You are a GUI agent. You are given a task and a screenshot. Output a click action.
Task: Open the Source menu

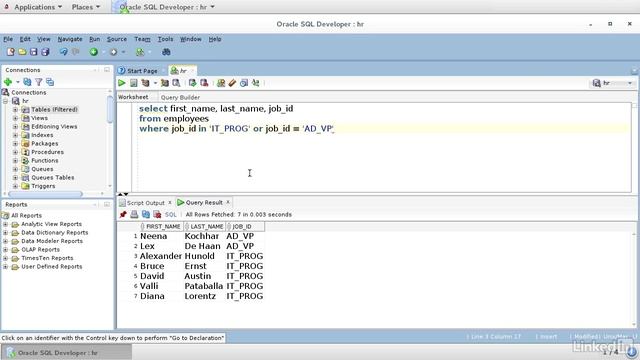[117, 39]
